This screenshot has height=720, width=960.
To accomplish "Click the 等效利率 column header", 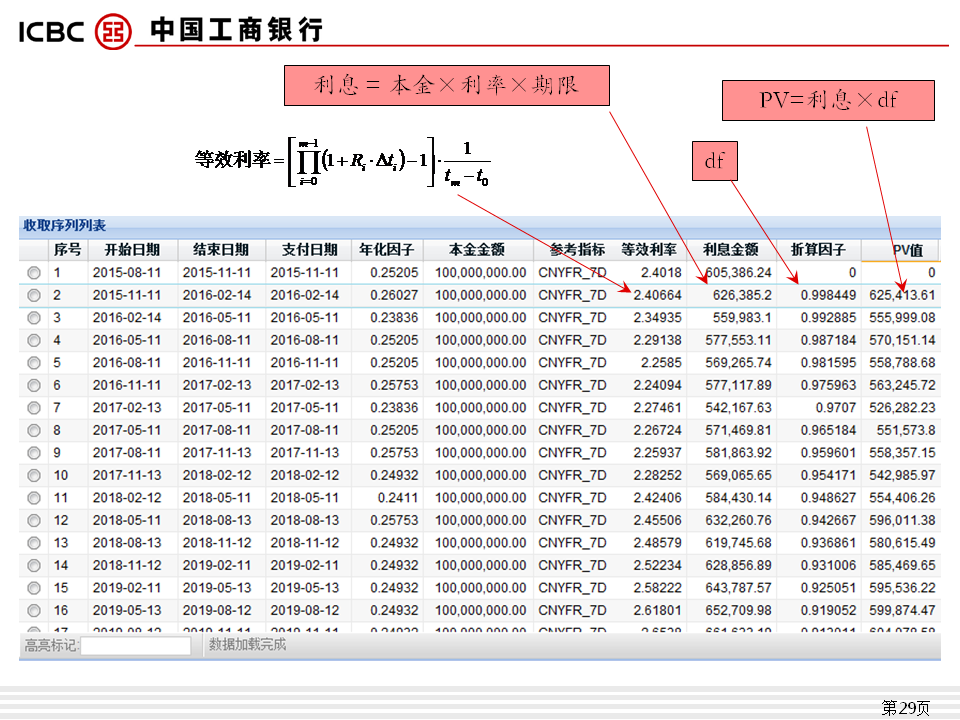I will [x=648, y=249].
